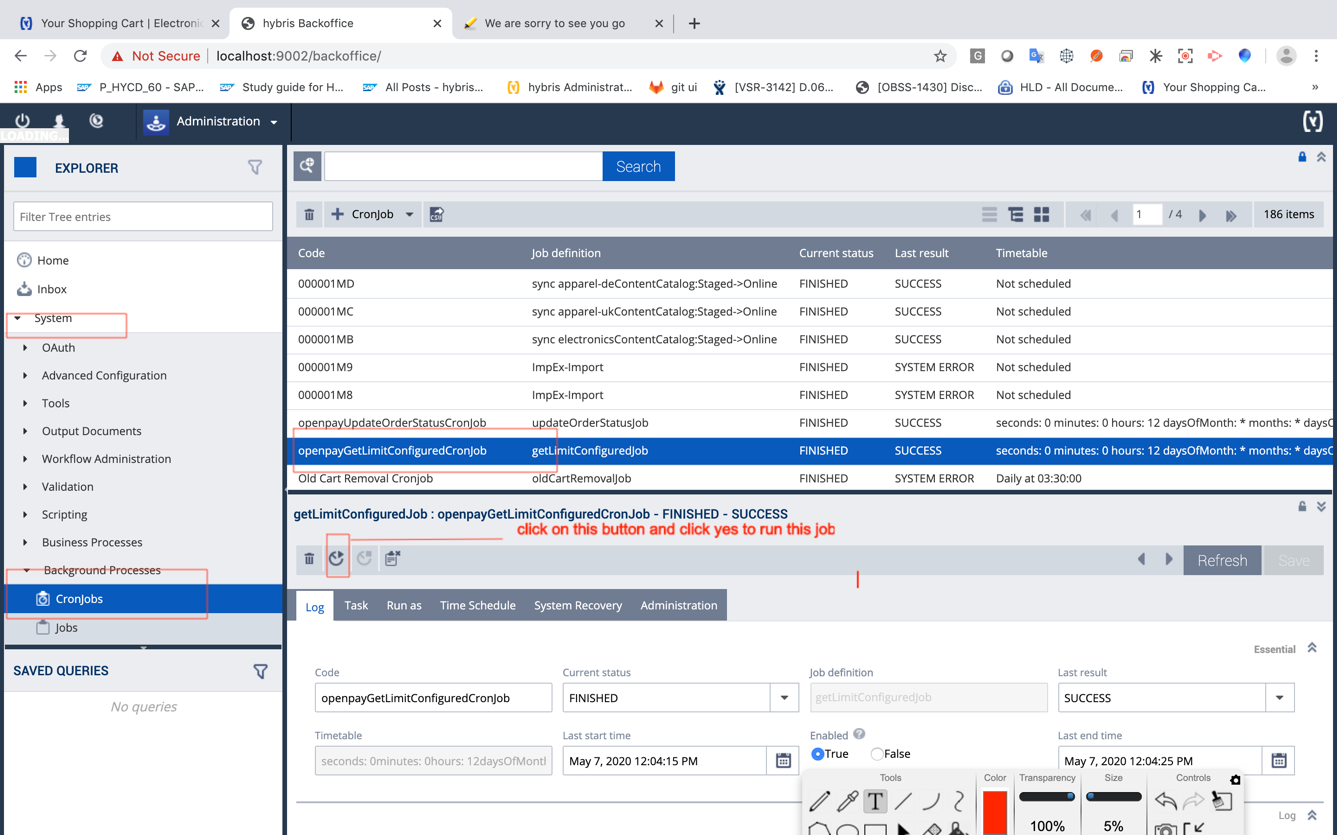1337x835 pixels.
Task: Switch to grid view layout
Action: tap(1041, 215)
